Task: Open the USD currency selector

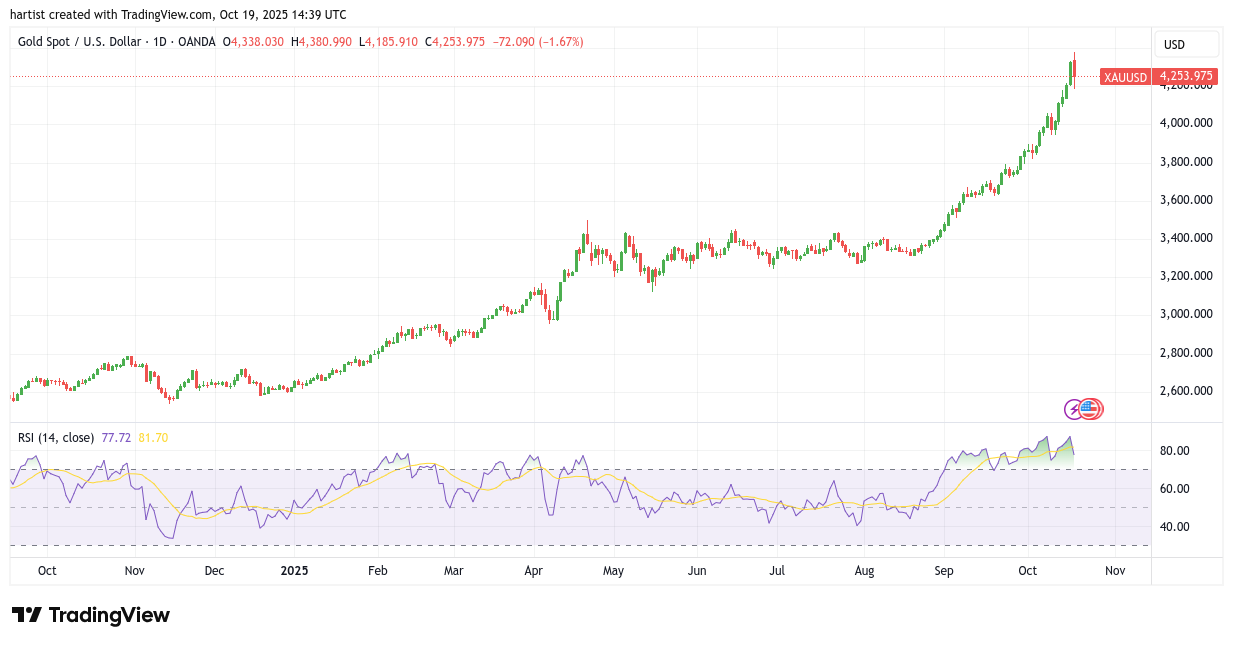Action: click(x=1186, y=45)
